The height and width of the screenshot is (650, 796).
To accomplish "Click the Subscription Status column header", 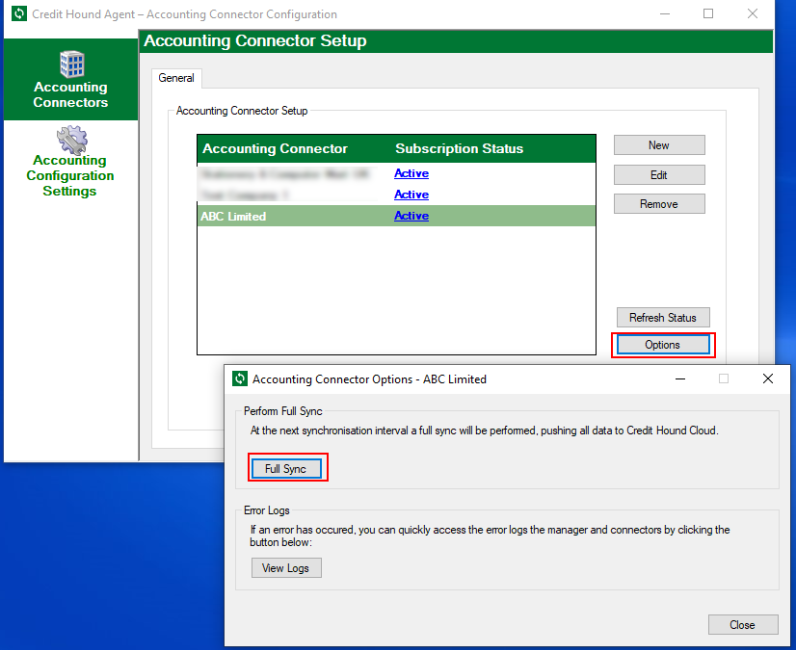I will tap(459, 149).
